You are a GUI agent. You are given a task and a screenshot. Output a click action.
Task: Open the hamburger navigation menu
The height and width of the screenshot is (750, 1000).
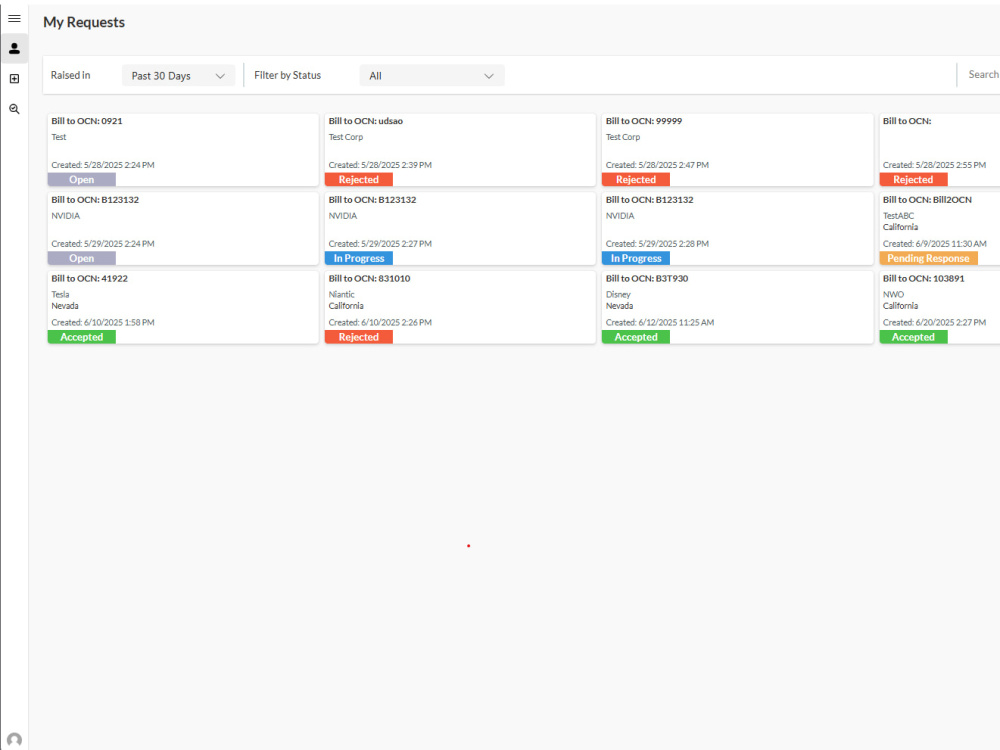pyautogui.click(x=14, y=18)
